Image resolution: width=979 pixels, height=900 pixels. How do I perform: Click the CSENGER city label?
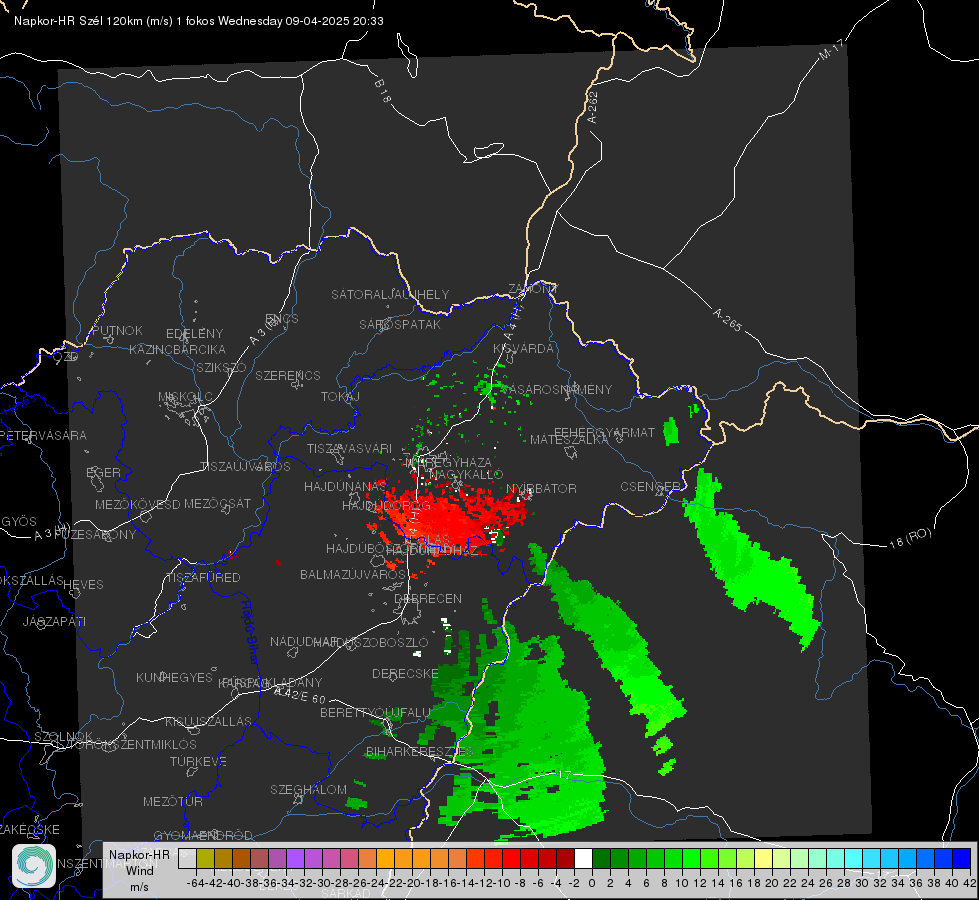tap(650, 487)
